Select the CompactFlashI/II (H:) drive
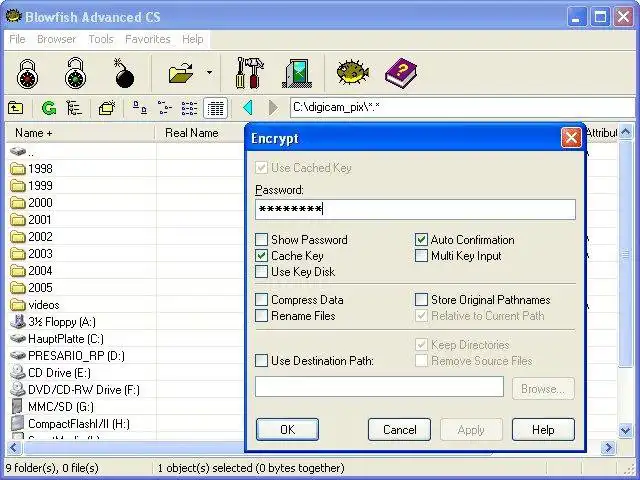Screen dimensions: 640x480 click(x=70, y=424)
